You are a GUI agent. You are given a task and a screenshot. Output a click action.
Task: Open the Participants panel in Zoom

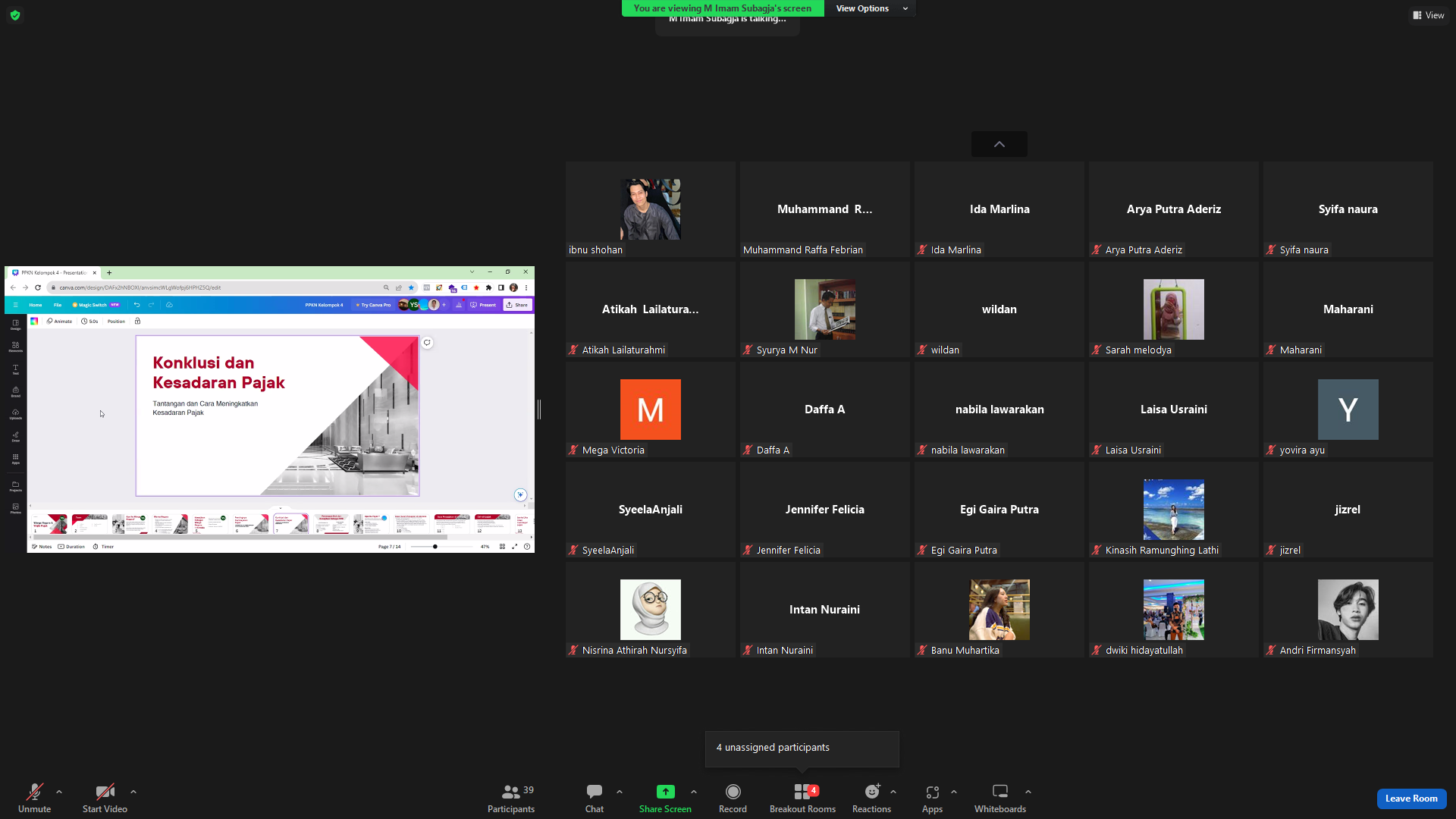pos(511,799)
